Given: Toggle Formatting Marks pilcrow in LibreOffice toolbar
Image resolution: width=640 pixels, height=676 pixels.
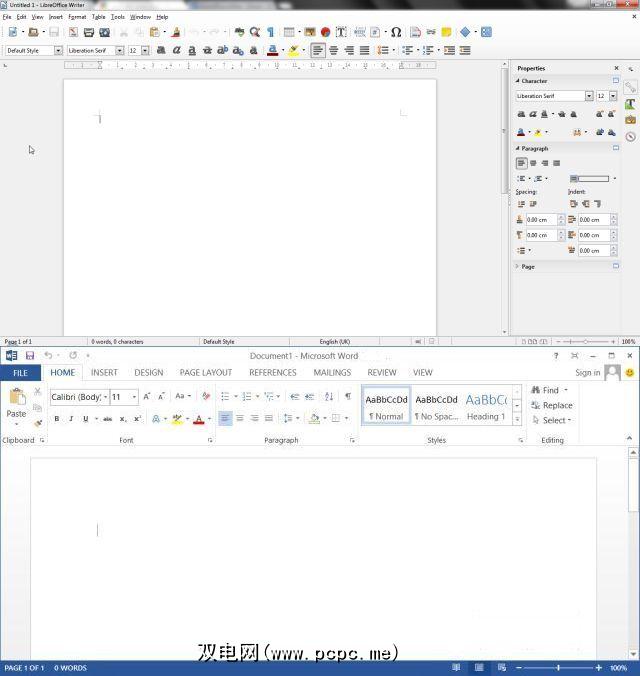Looking at the screenshot, I should point(271,32).
